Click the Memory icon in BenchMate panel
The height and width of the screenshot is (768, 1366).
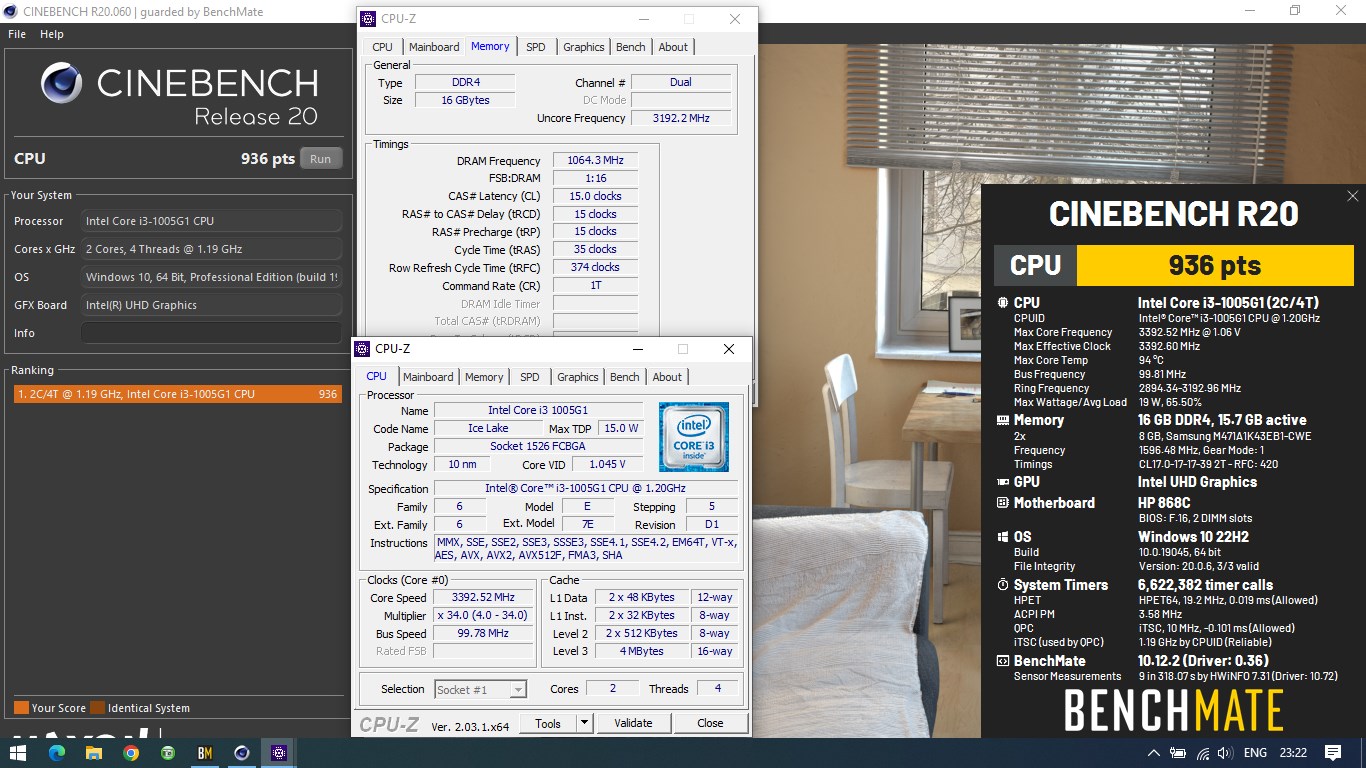[1003, 420]
